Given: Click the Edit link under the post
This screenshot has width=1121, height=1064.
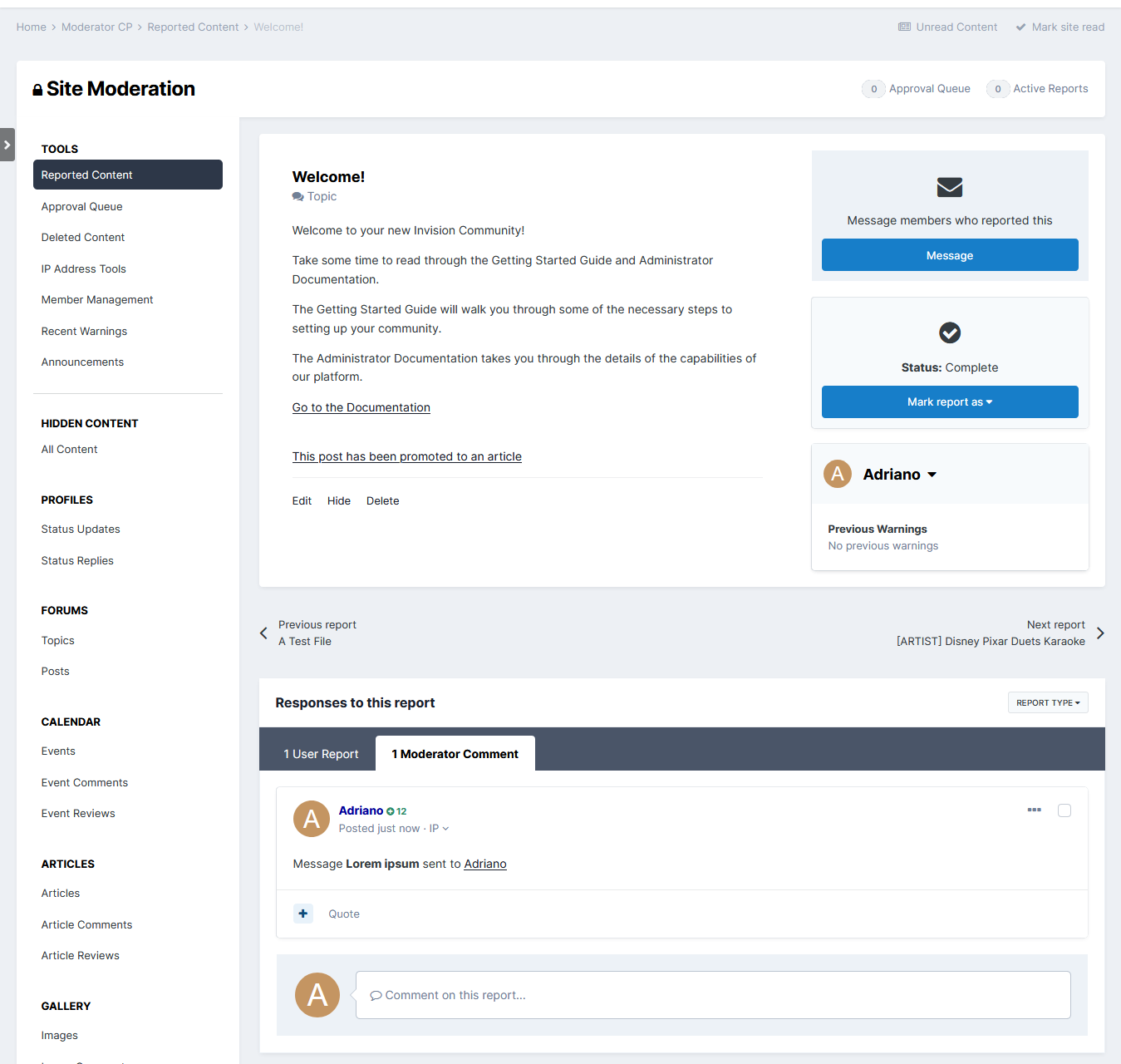Looking at the screenshot, I should [x=302, y=501].
